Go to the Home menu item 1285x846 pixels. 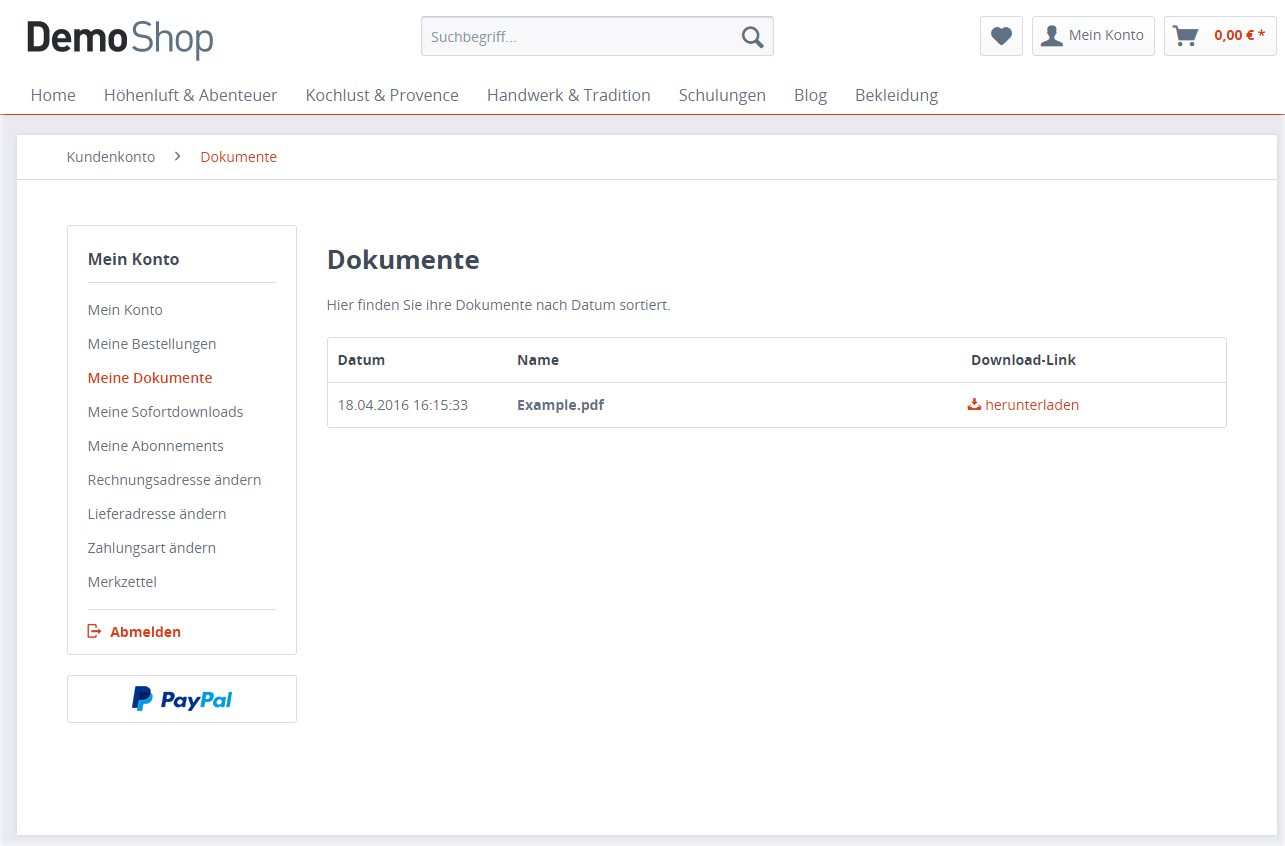(53, 95)
